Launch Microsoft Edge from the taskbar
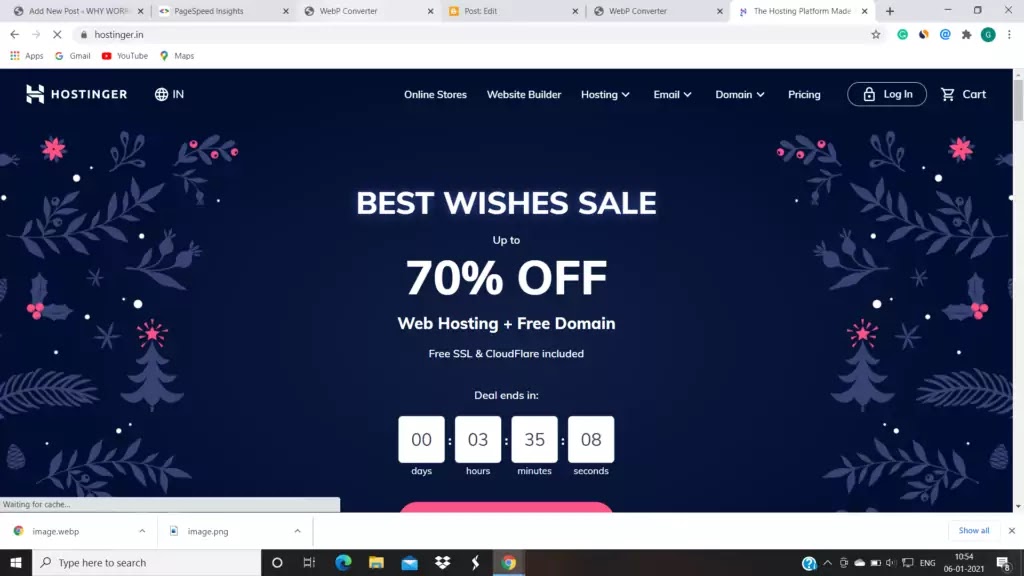 [x=343, y=562]
